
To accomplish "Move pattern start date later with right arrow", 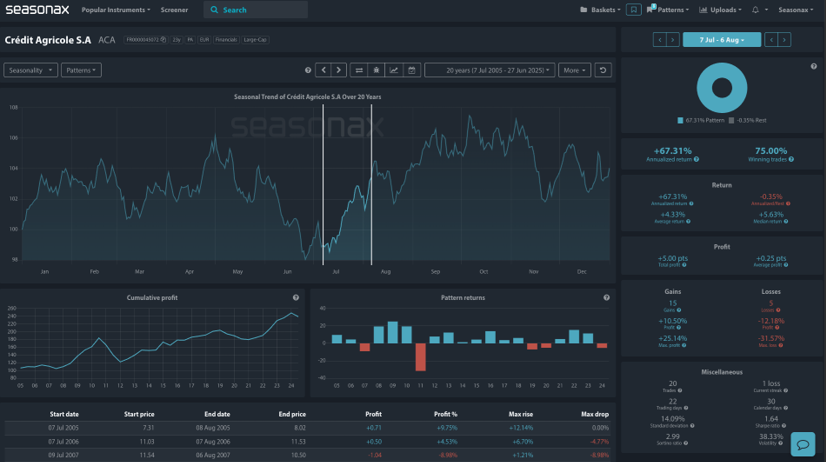I will pyautogui.click(x=672, y=40).
